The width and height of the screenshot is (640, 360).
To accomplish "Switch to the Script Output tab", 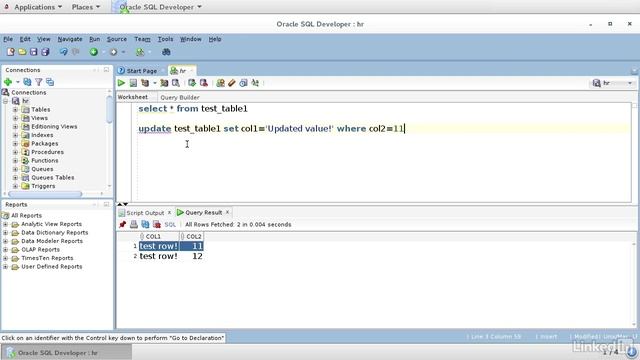I will (144, 213).
